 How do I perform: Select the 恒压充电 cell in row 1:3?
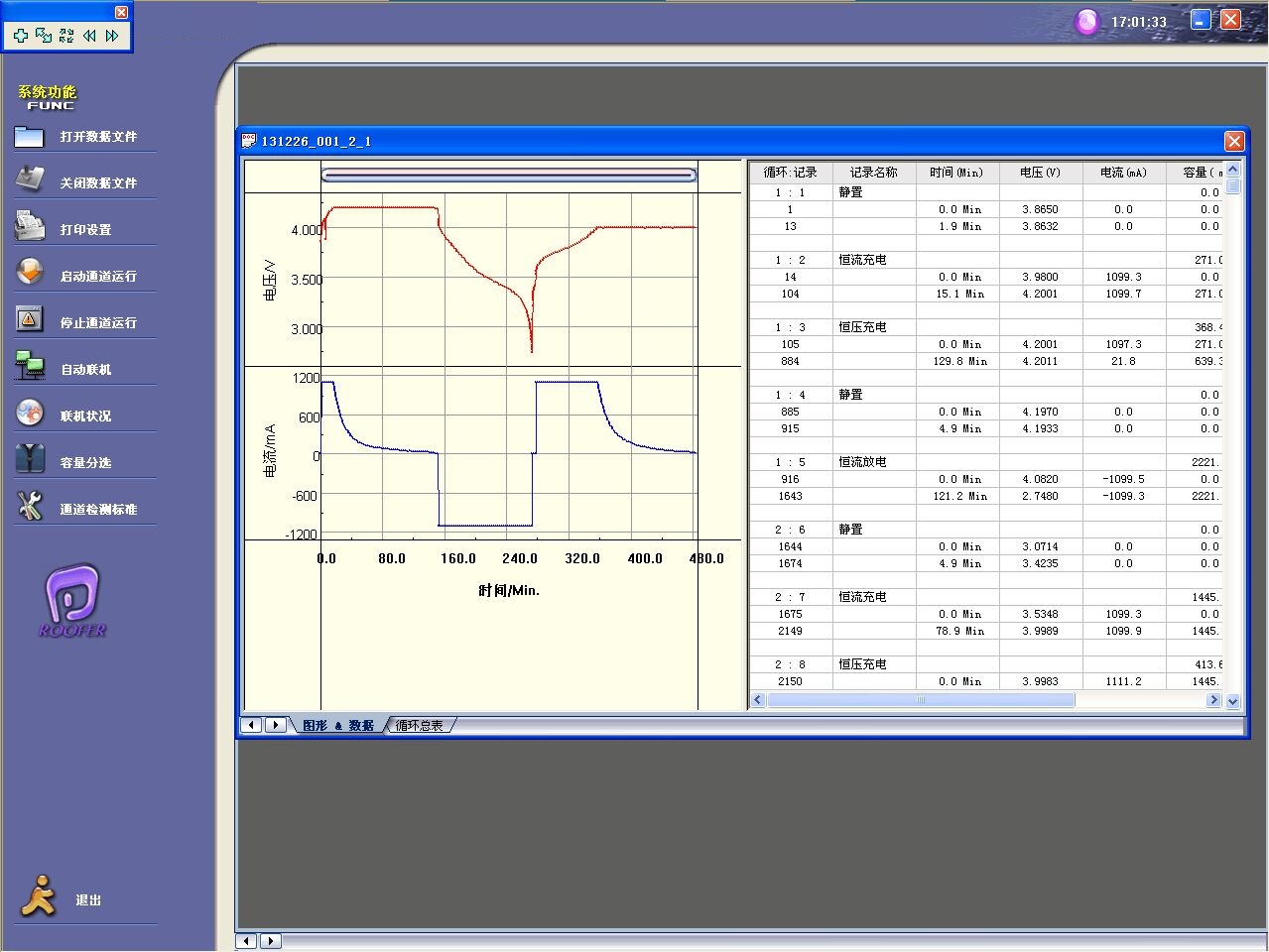pyautogui.click(x=874, y=327)
